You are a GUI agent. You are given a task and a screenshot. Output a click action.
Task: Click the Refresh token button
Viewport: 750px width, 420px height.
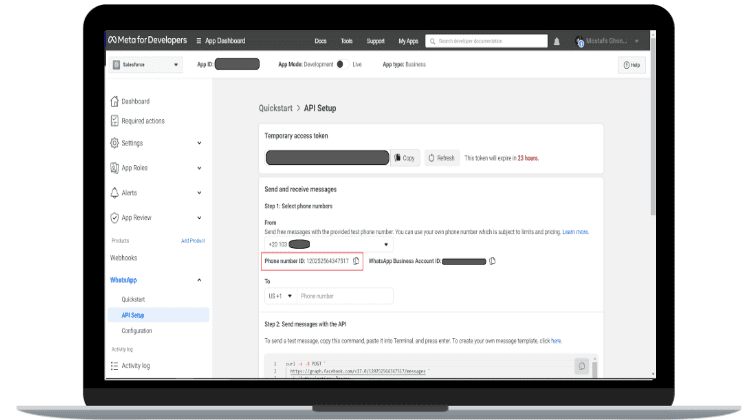pyautogui.click(x=441, y=158)
